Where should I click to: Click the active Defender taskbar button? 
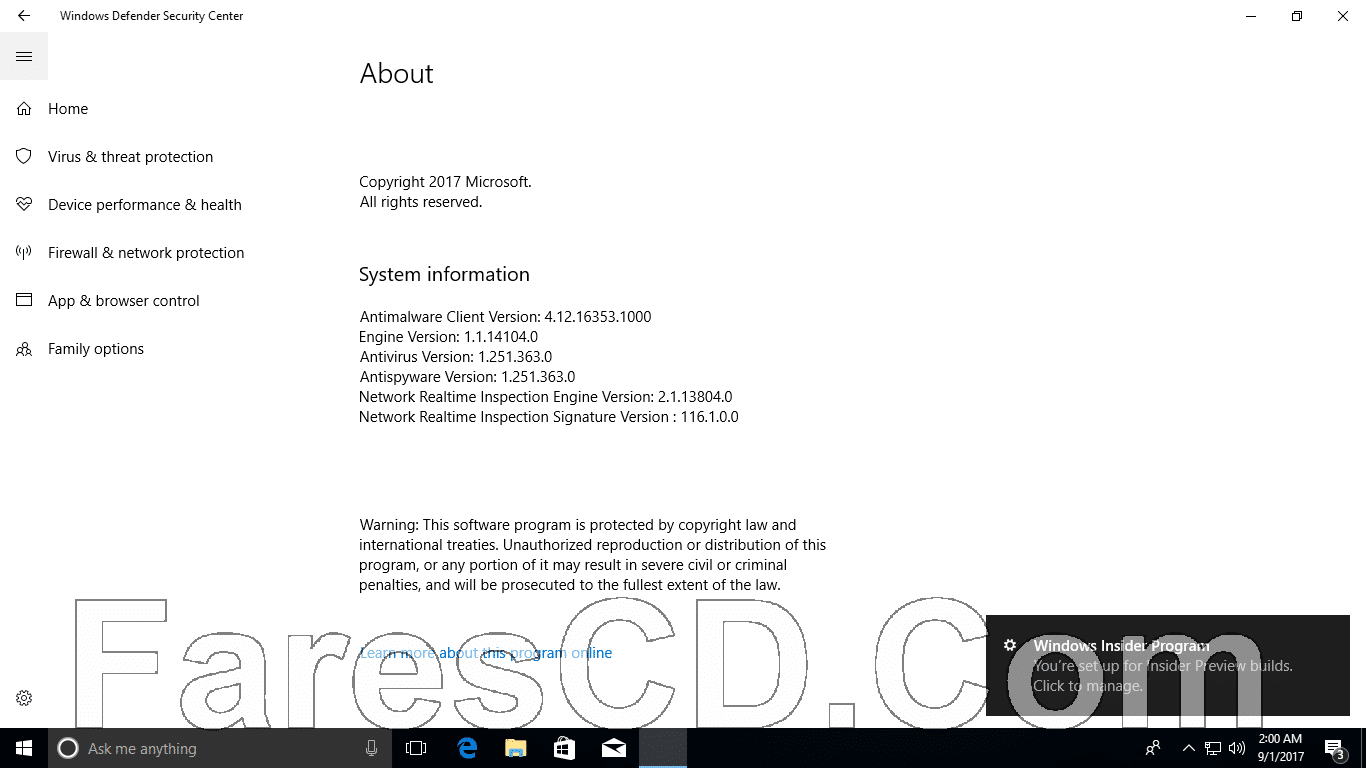point(663,748)
